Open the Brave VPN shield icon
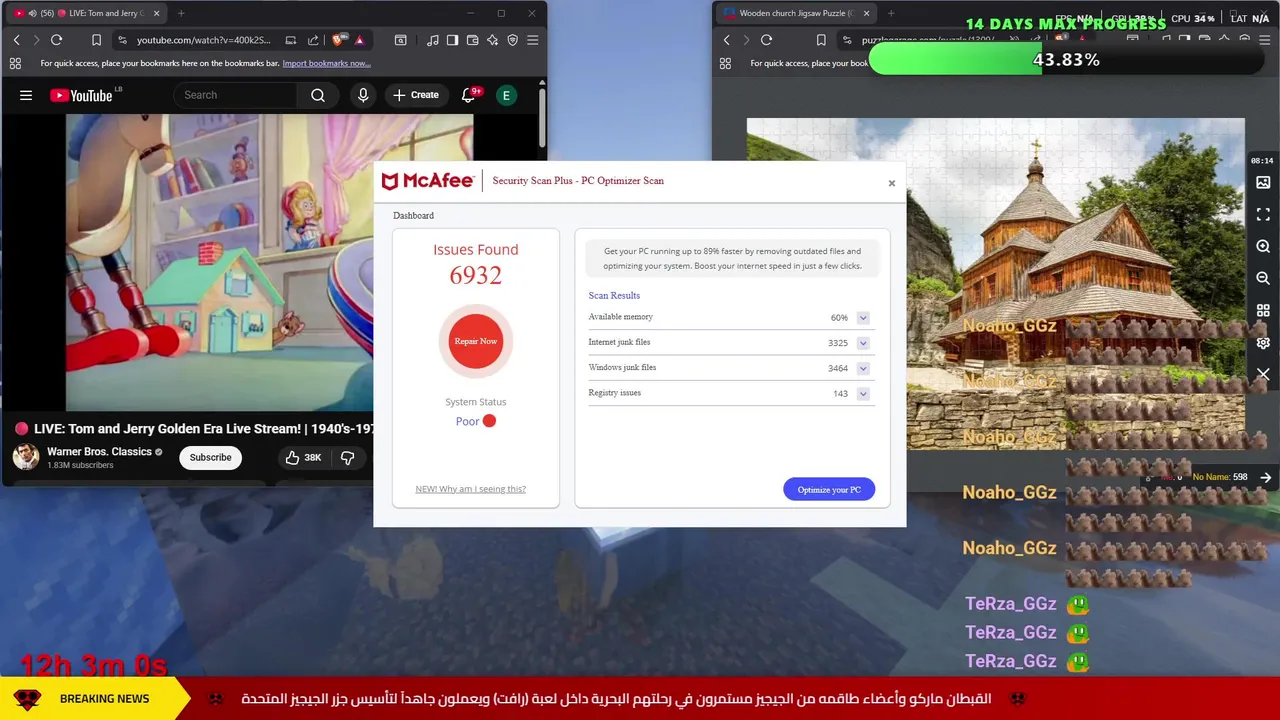This screenshot has width=1280, height=720. [512, 40]
